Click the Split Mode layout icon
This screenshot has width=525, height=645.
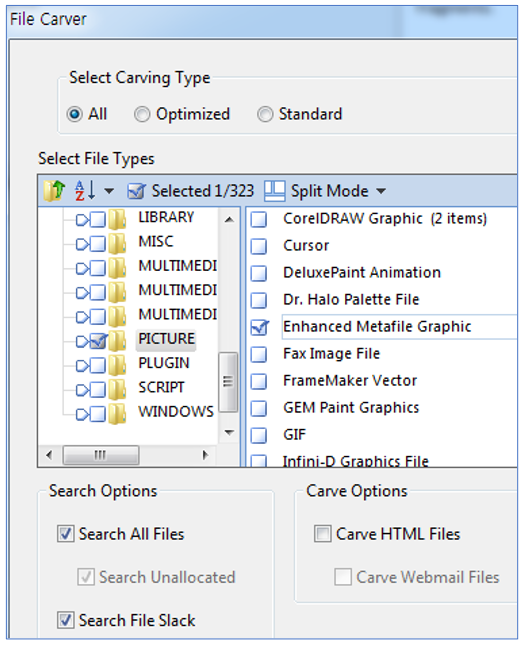click(x=274, y=191)
